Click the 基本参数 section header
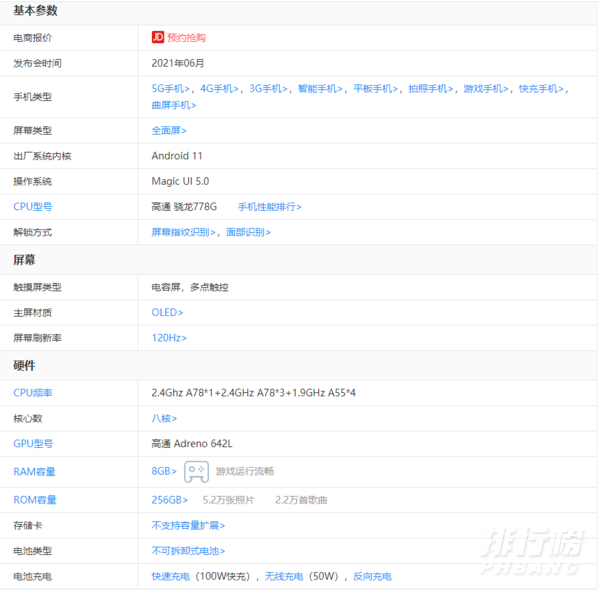The height and width of the screenshot is (590, 600). [x=36, y=11]
